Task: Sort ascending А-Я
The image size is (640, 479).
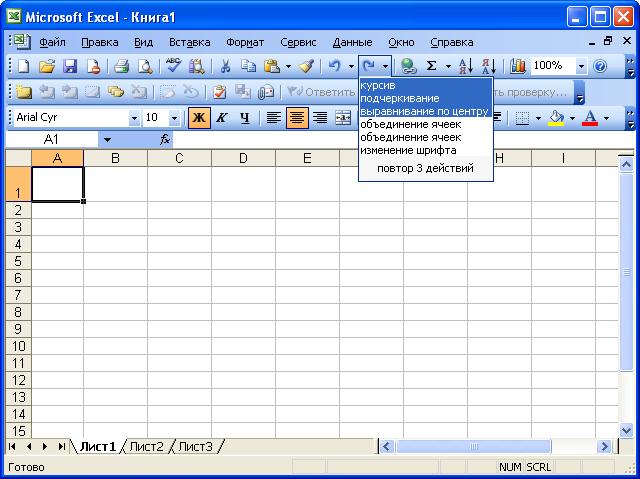Action: (x=465, y=66)
